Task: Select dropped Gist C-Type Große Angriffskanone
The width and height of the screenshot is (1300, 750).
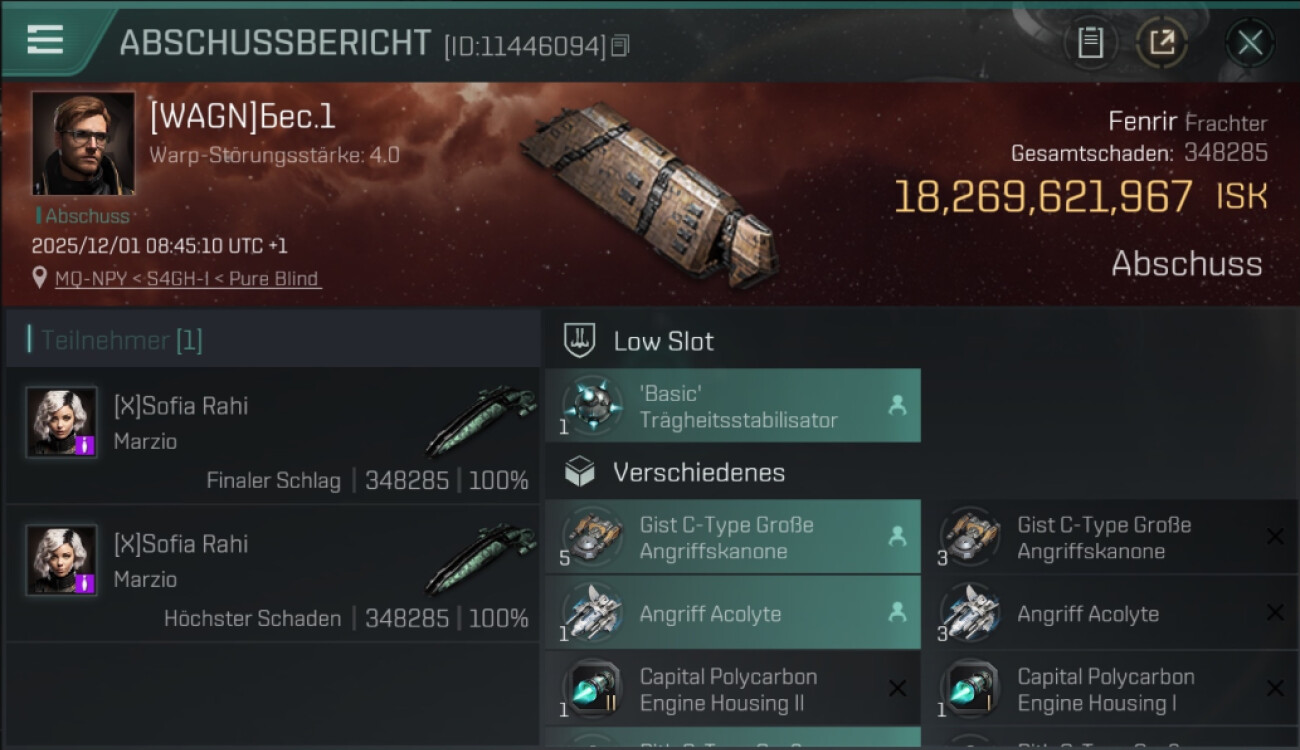Action: pyautogui.click(x=730, y=538)
